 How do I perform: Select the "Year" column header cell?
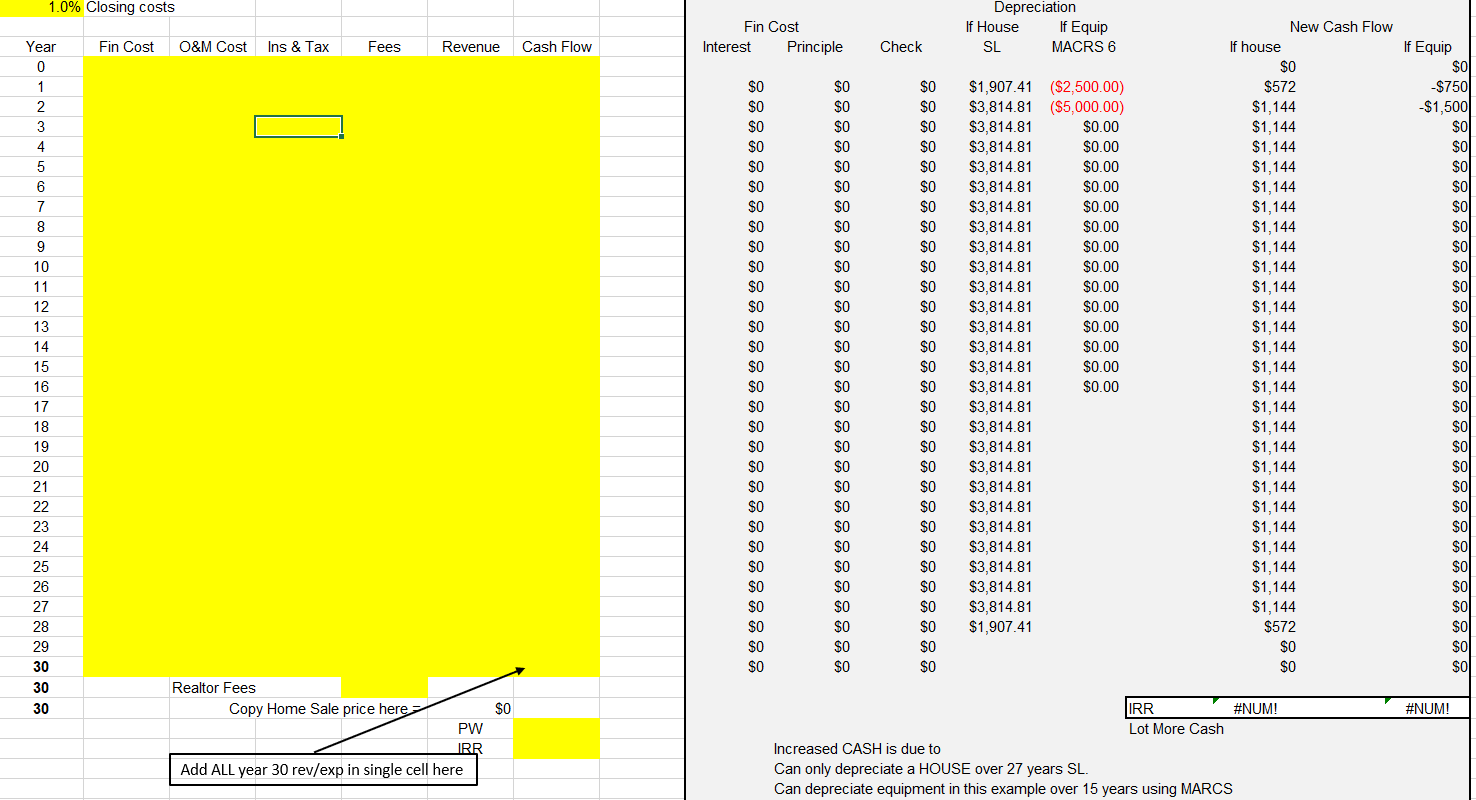pyautogui.click(x=42, y=46)
